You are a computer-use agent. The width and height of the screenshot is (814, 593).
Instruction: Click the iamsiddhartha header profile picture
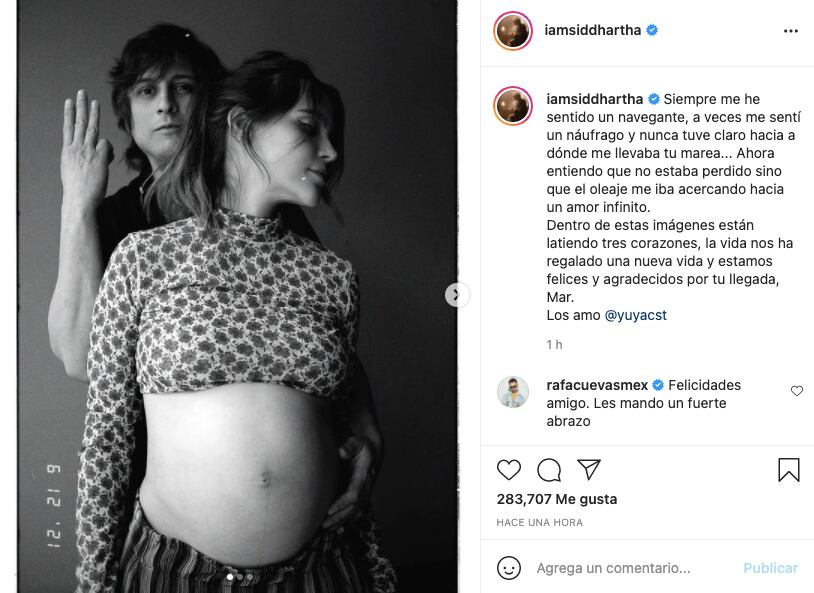513,31
